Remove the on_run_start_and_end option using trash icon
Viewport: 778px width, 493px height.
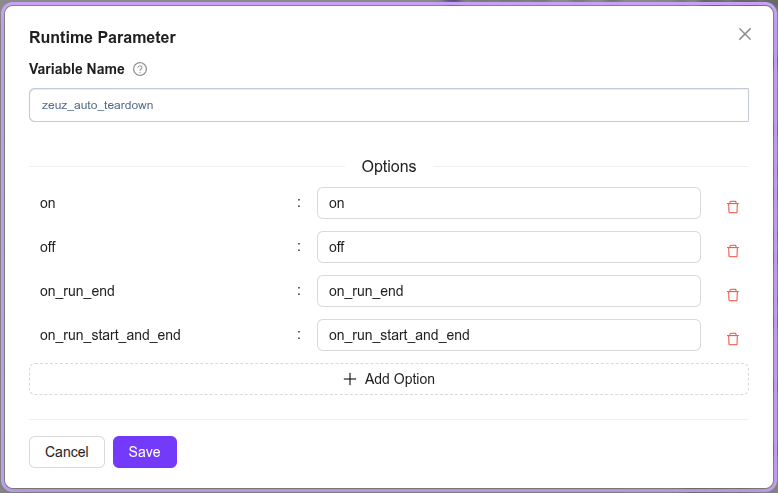tap(732, 339)
